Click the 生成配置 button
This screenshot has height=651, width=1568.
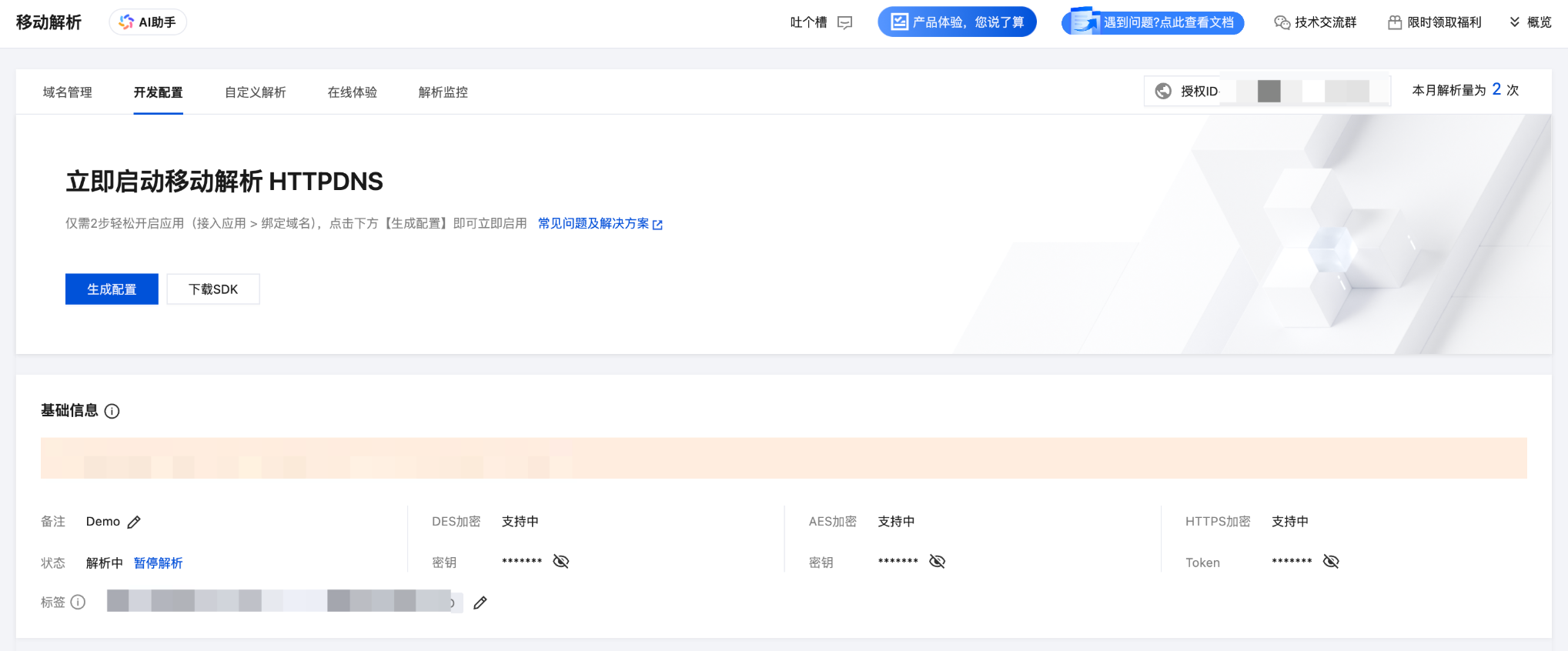(112, 289)
